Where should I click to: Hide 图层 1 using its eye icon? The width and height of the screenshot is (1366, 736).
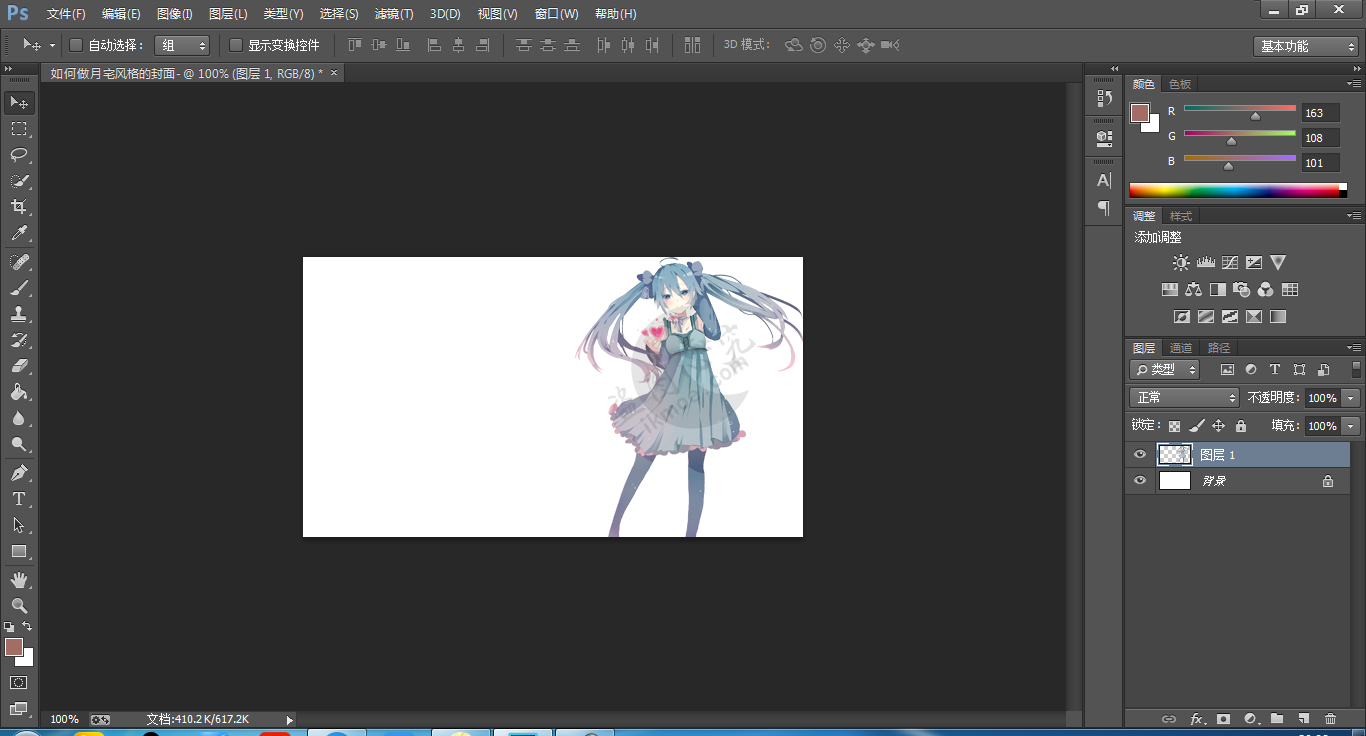pyautogui.click(x=1139, y=455)
